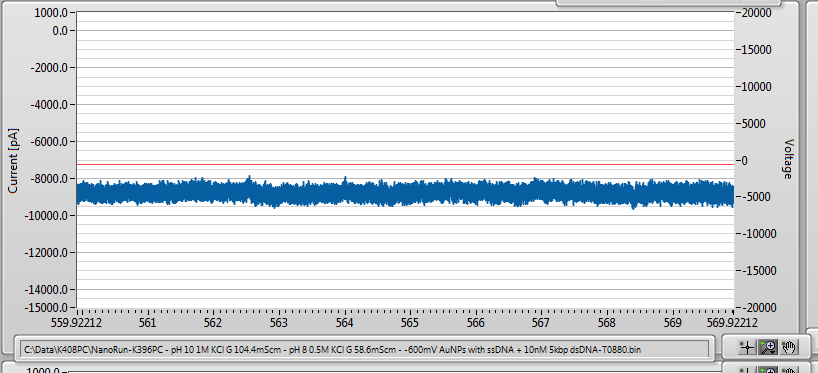
Task: Click the 561 tick on the time axis
Action: click(148, 323)
